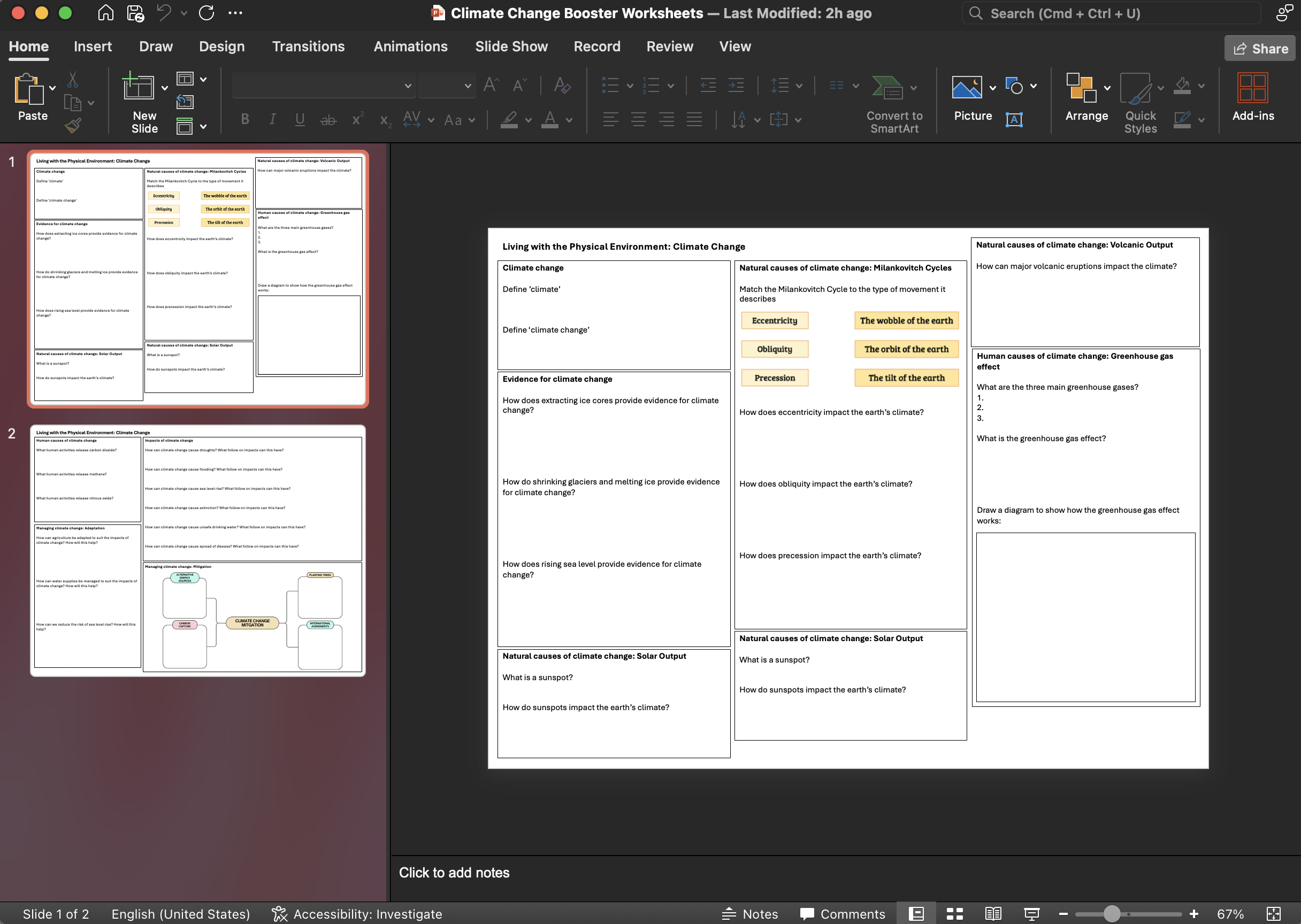
Task: Expand the Arrange dropdown arrow
Action: click(1107, 88)
